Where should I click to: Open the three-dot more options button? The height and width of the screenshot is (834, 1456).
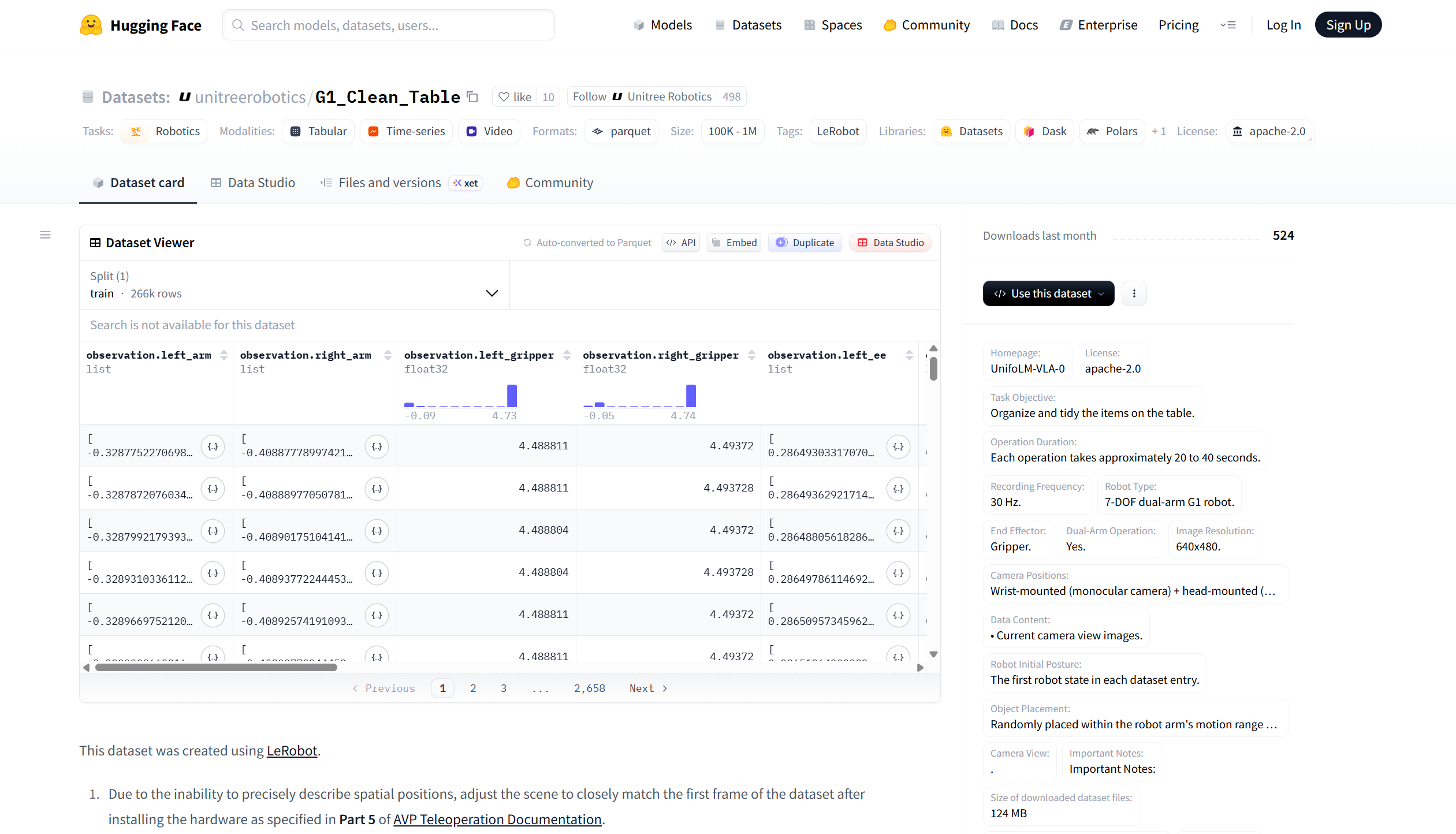[1134, 293]
